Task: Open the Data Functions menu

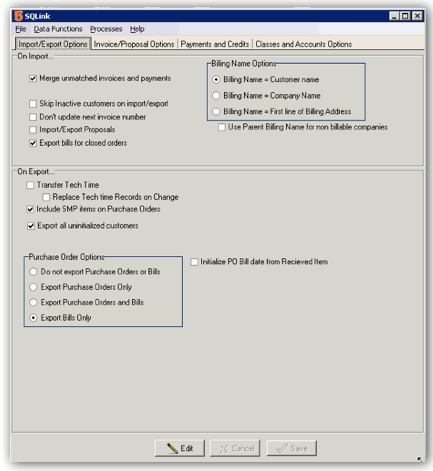Action: pyautogui.click(x=58, y=29)
